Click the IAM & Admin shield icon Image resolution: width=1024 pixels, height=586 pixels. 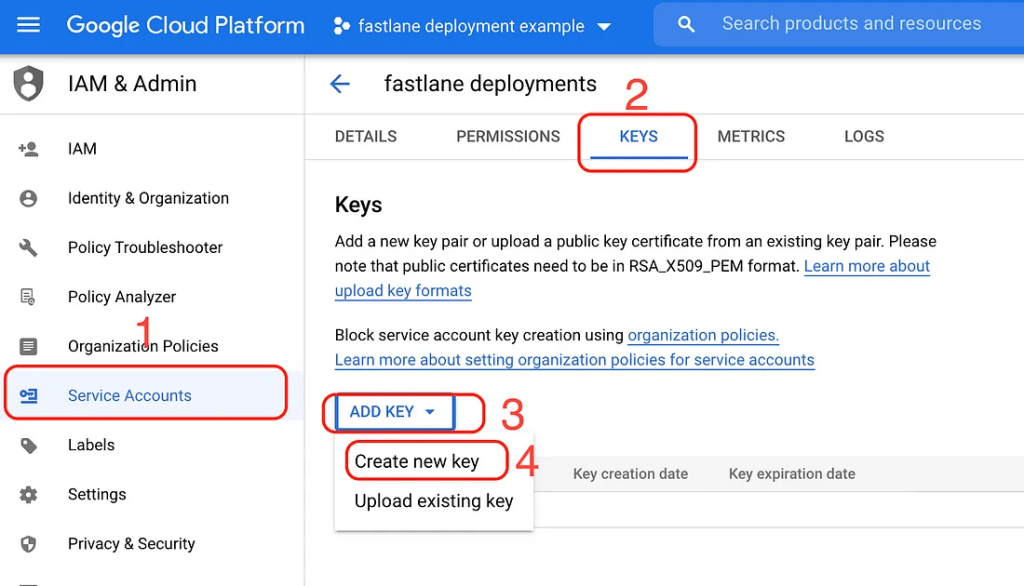coord(29,84)
